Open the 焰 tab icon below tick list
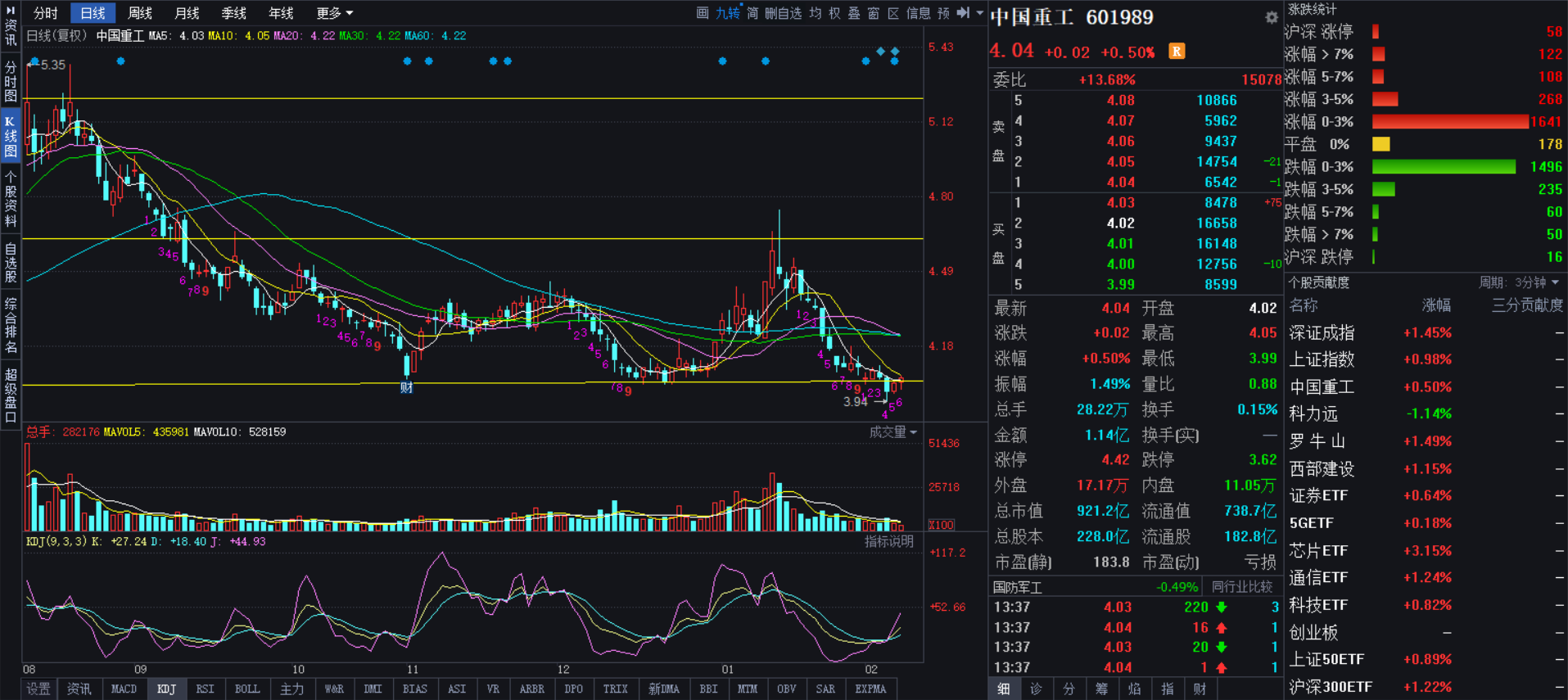1568x700 pixels. [x=1134, y=689]
